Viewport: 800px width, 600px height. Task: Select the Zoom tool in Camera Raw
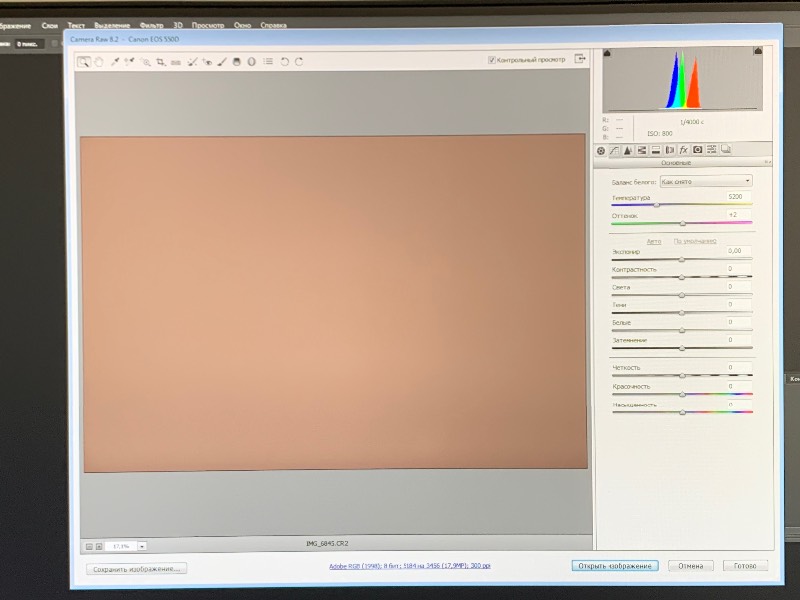(83, 62)
